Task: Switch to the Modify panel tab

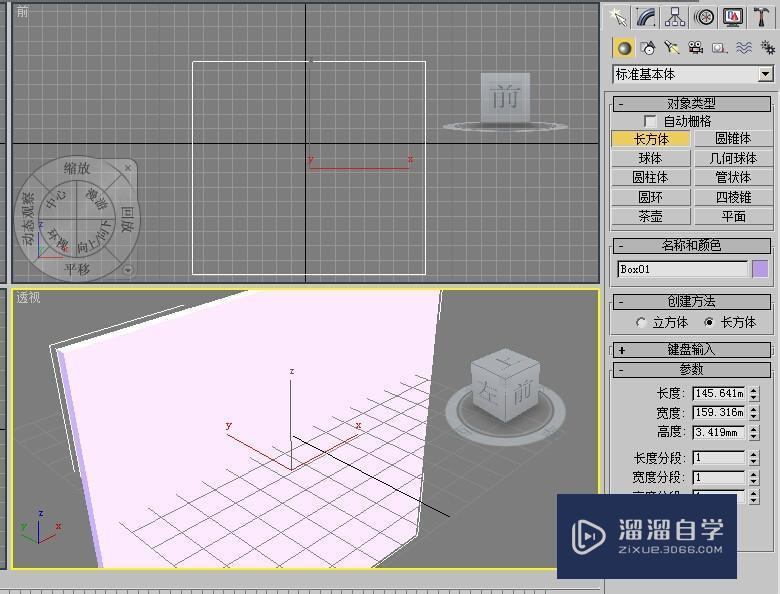Action: [646, 17]
